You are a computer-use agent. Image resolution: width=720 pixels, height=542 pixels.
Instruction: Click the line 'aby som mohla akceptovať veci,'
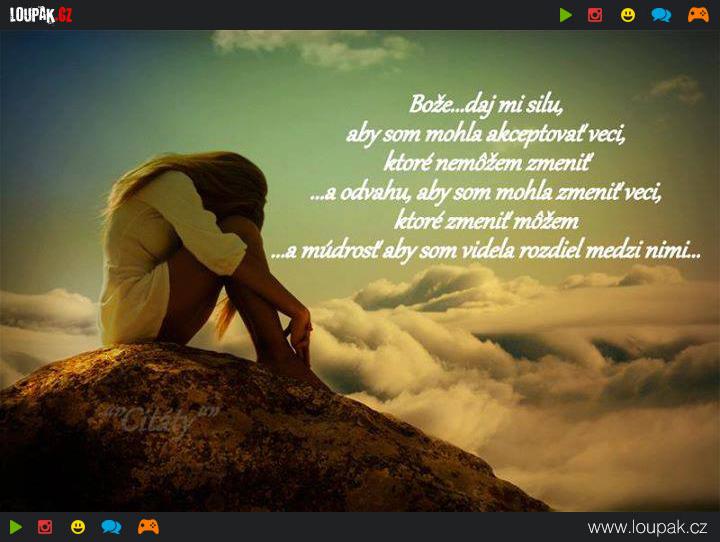click(x=486, y=134)
